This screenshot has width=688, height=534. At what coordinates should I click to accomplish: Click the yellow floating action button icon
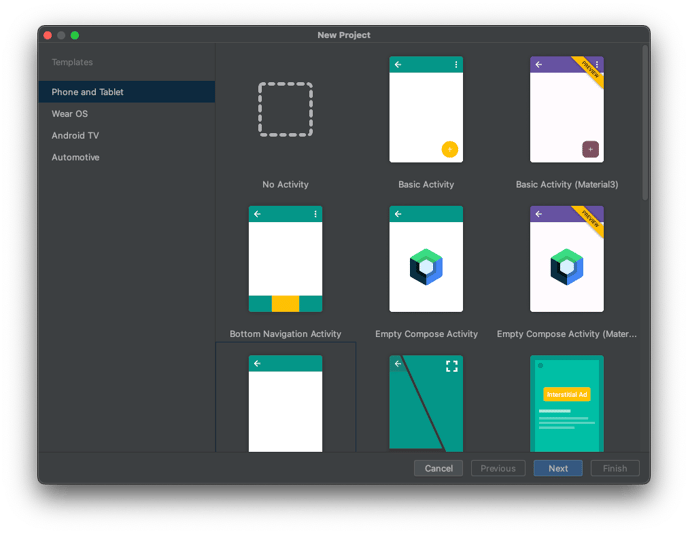pyautogui.click(x=449, y=149)
